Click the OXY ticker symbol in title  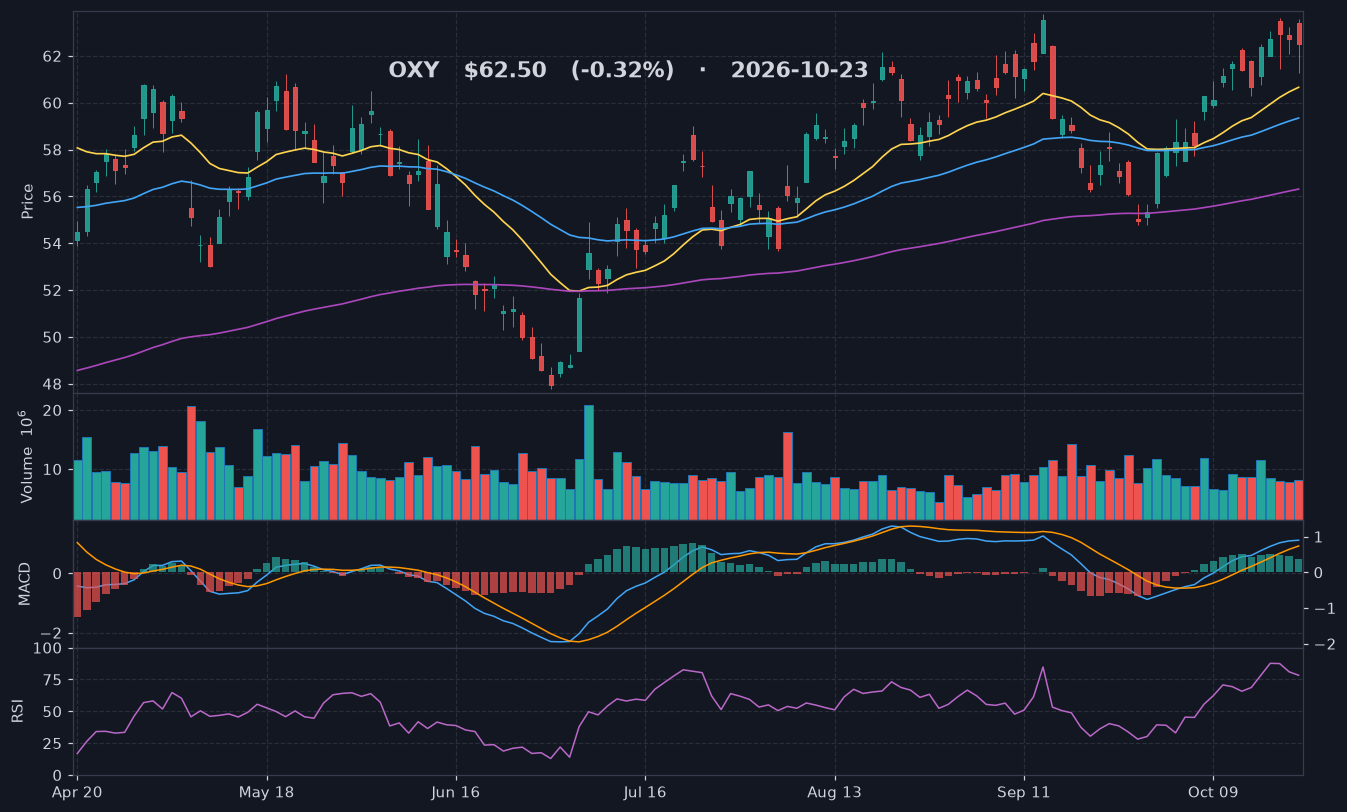pos(413,70)
